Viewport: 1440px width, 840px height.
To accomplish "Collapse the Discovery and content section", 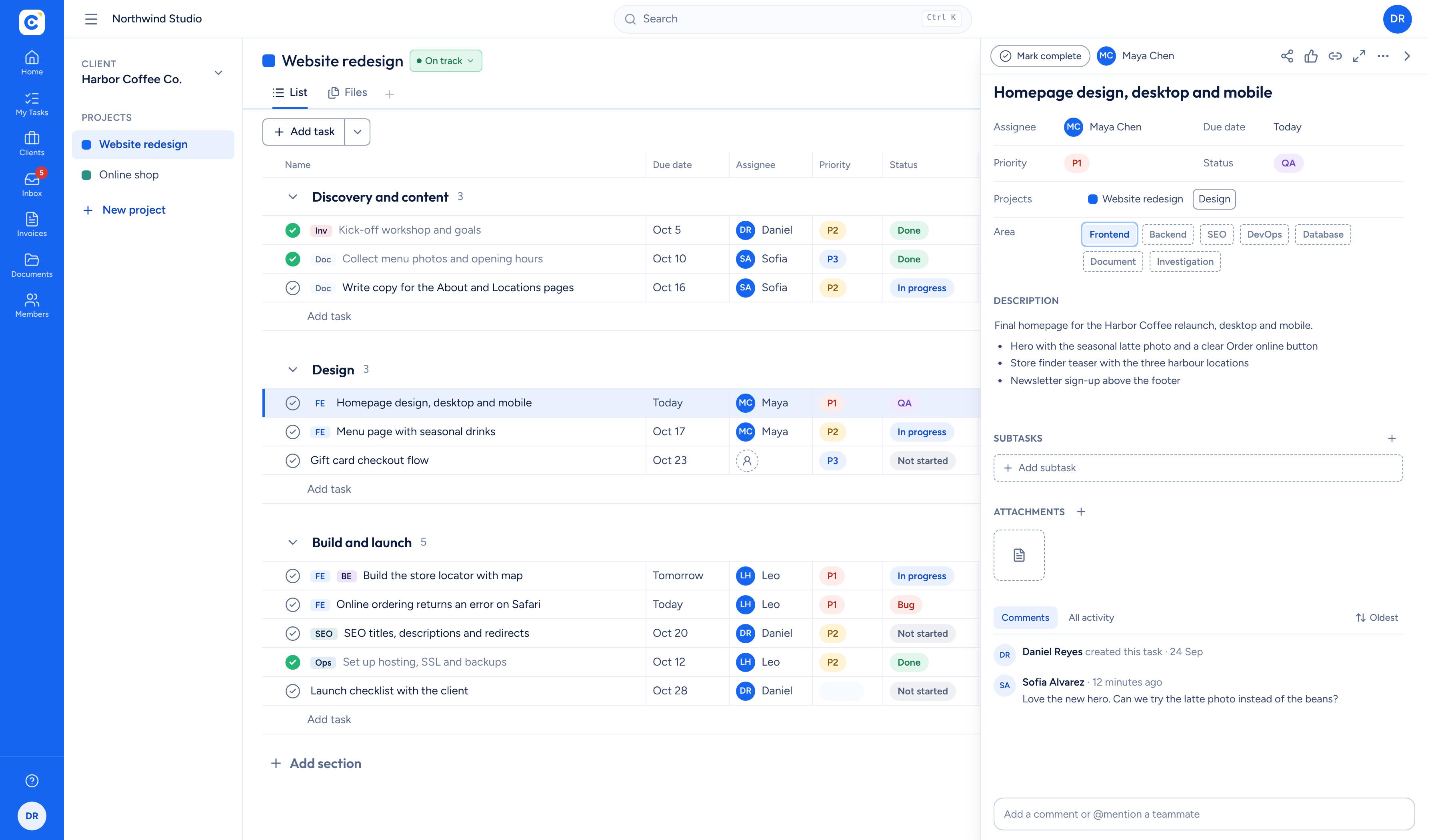I will [x=292, y=197].
